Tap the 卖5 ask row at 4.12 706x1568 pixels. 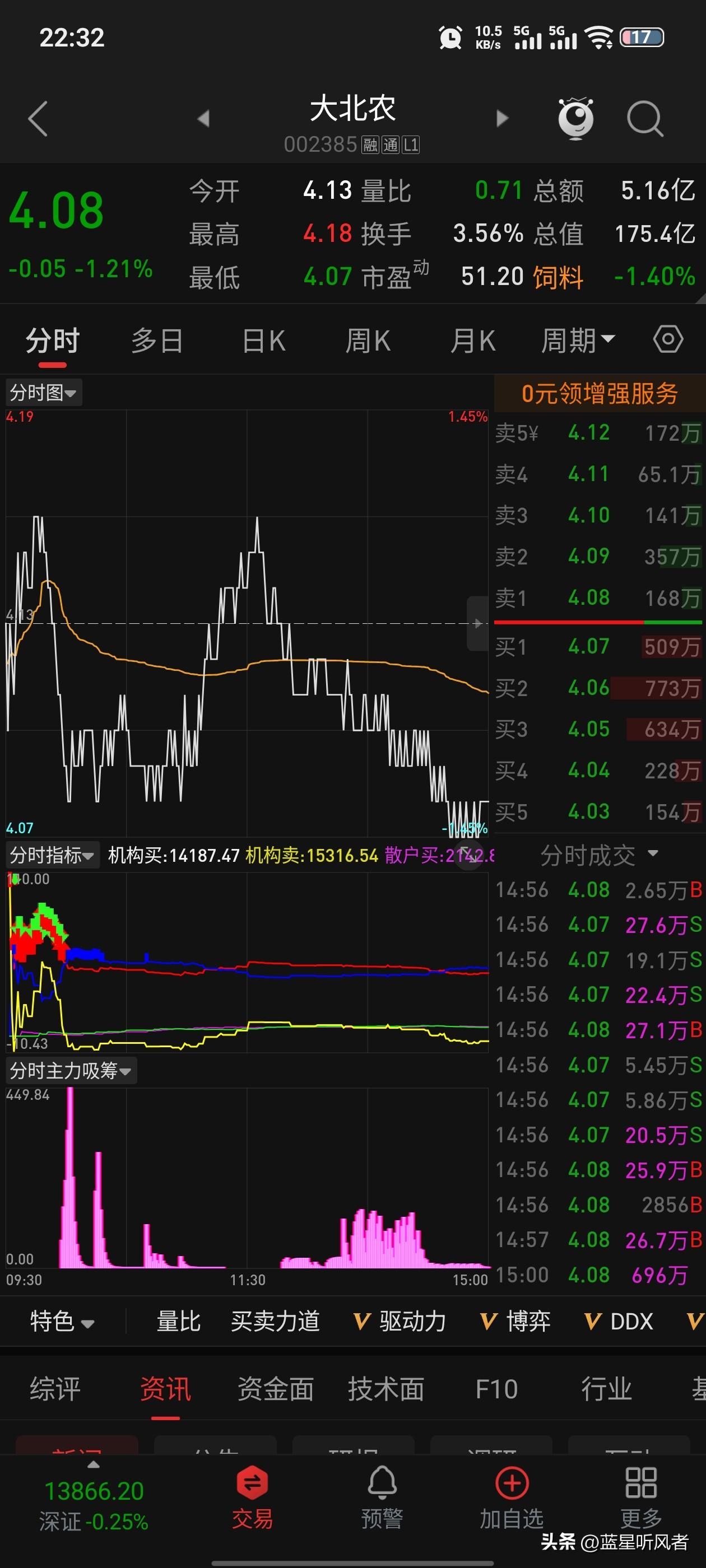[x=599, y=433]
